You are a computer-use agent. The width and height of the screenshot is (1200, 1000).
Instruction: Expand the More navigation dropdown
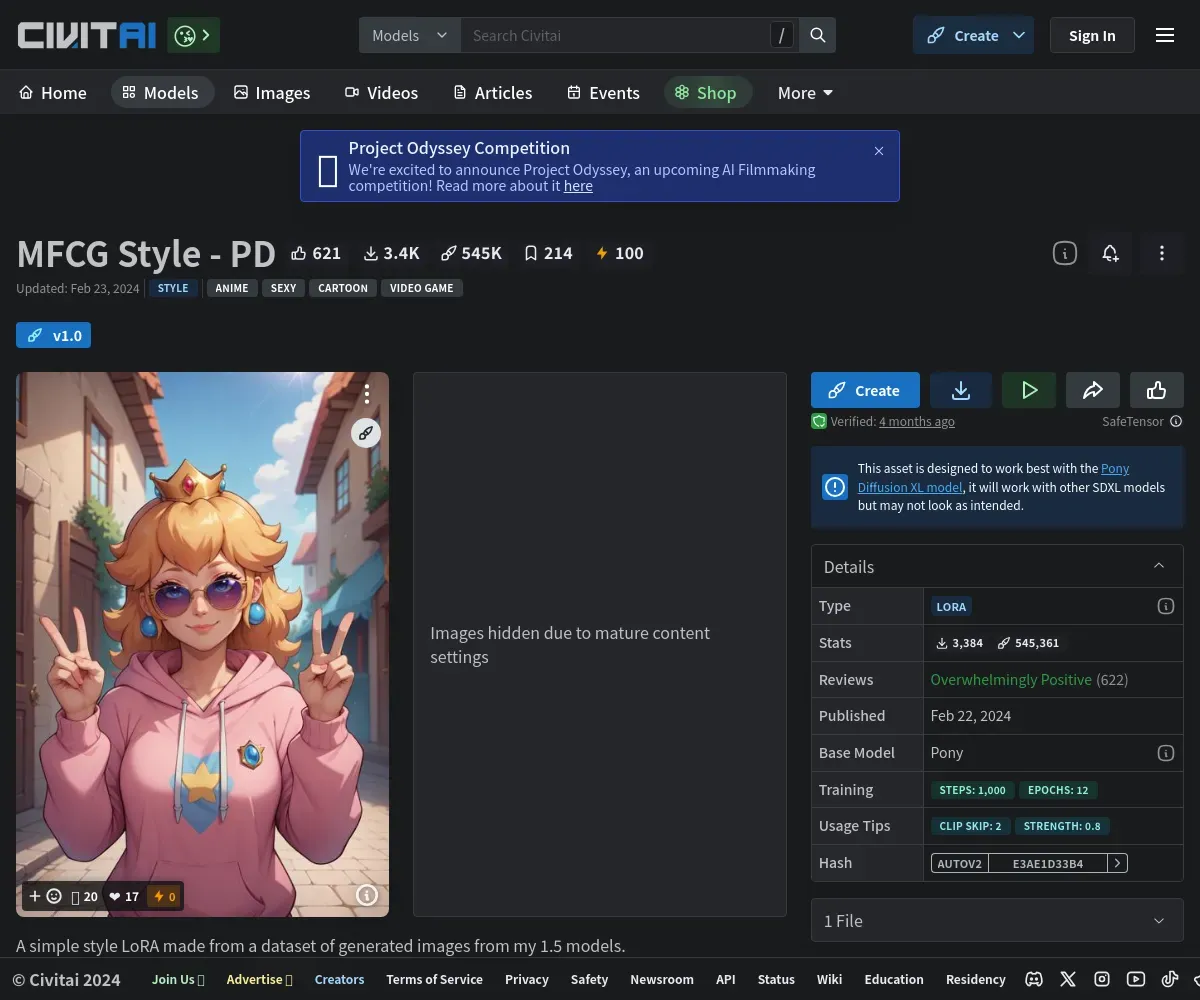tap(805, 93)
